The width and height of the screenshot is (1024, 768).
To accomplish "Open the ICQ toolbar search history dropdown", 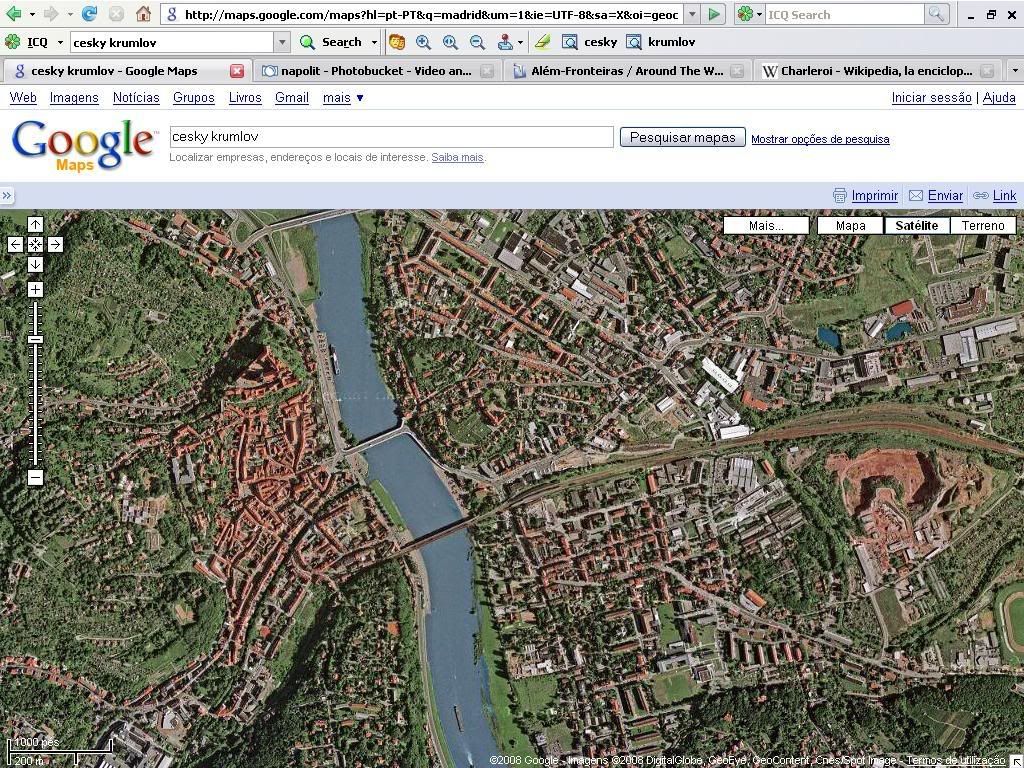I will [x=282, y=42].
